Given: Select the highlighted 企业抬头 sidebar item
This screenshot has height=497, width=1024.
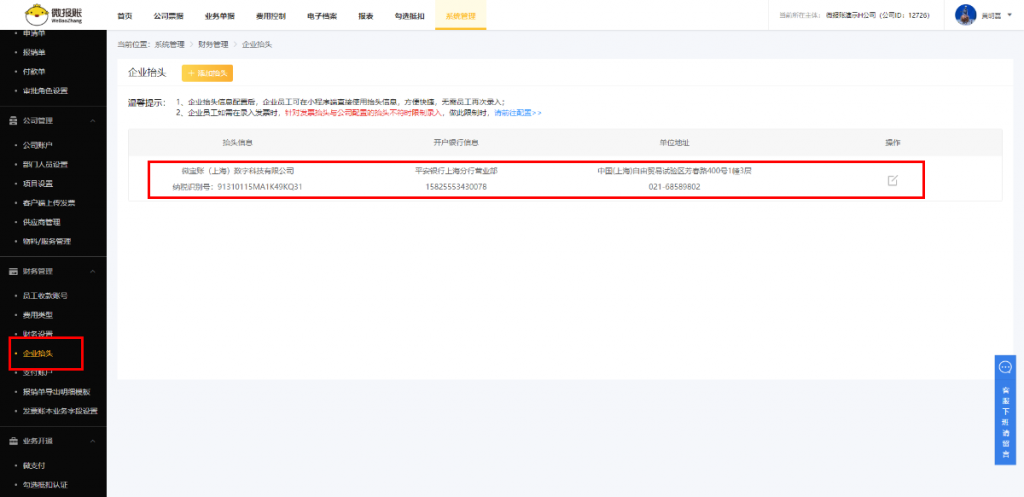Looking at the screenshot, I should pos(37,353).
